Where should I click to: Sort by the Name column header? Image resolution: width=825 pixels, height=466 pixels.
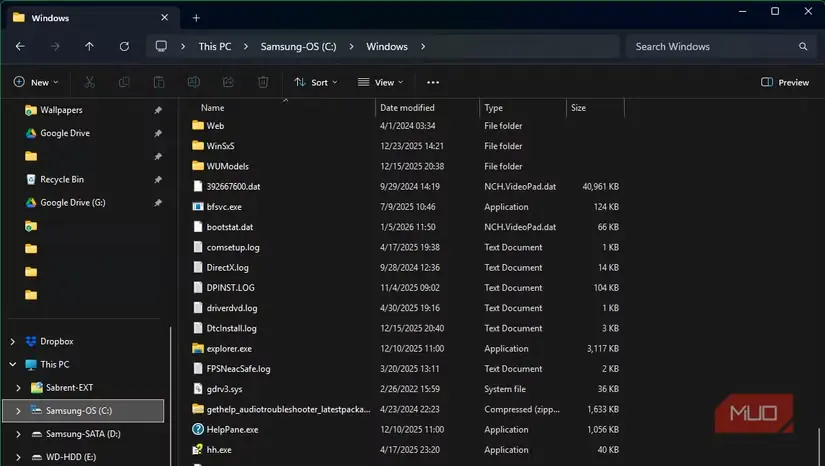click(213, 107)
